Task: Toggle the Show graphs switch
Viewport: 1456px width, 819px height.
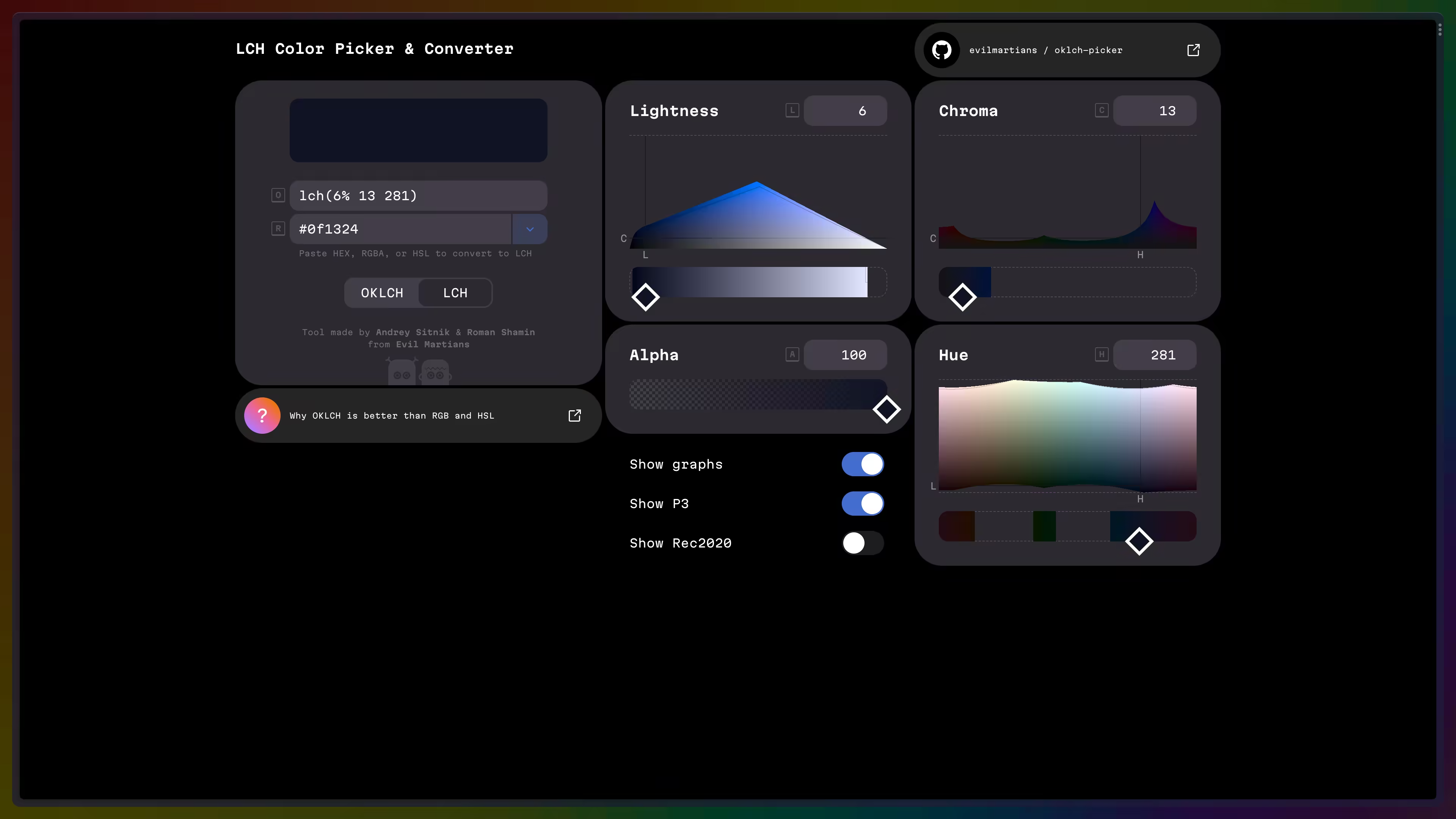Action: (x=863, y=464)
